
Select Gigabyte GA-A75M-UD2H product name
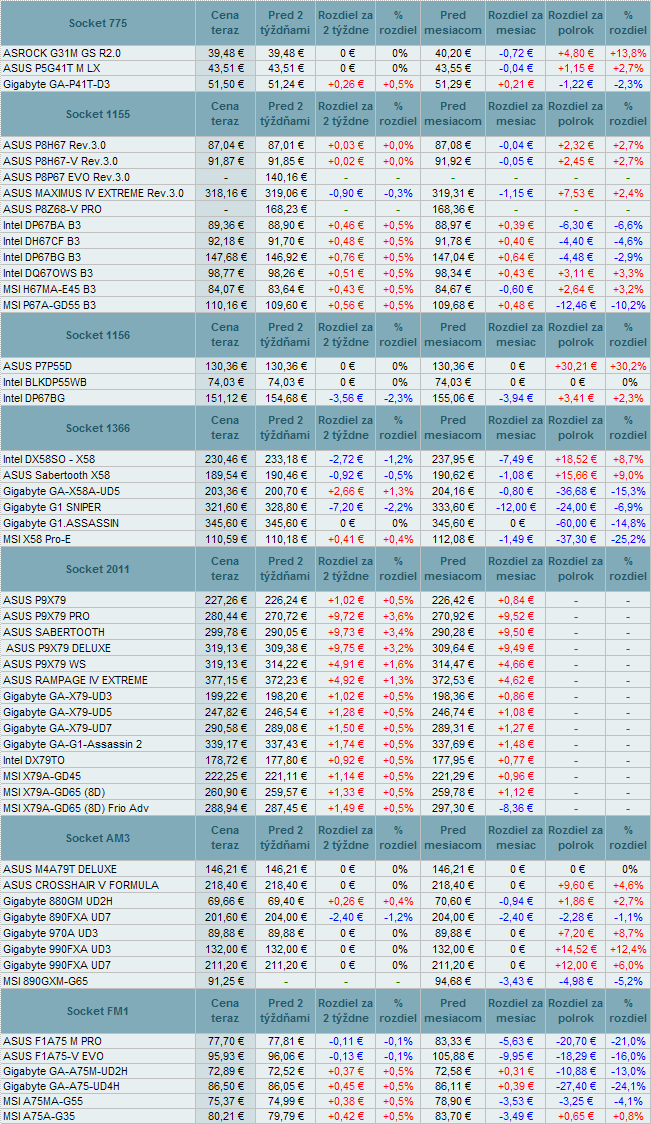pos(65,1070)
